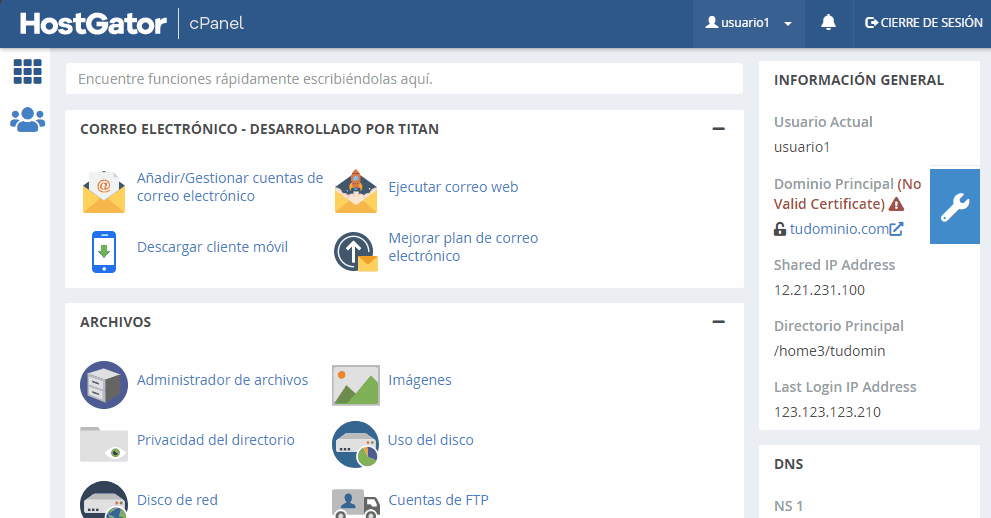
Task: Open Ejecutar correo web link
Action: pos(453,187)
